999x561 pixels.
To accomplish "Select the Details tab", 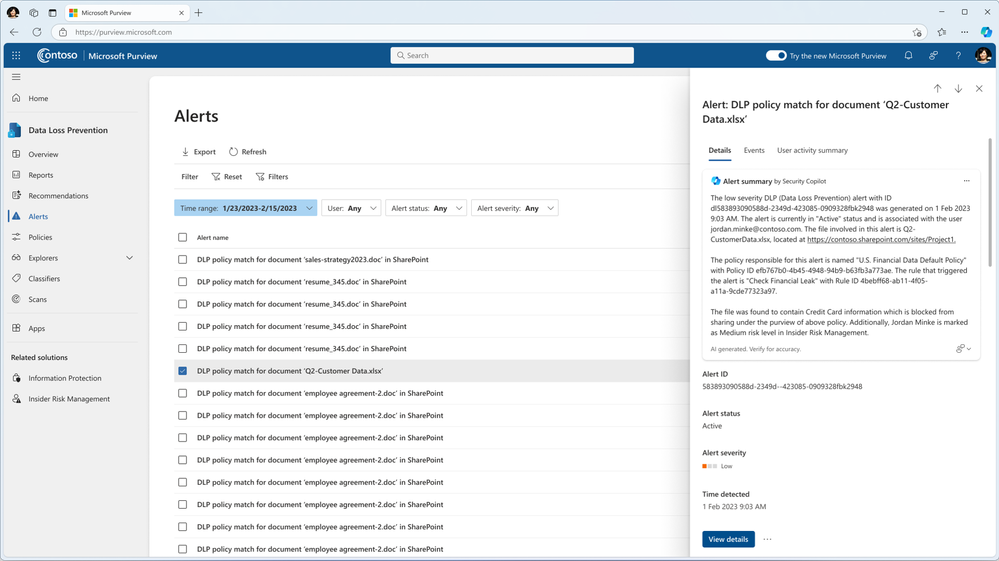I will pyautogui.click(x=720, y=150).
